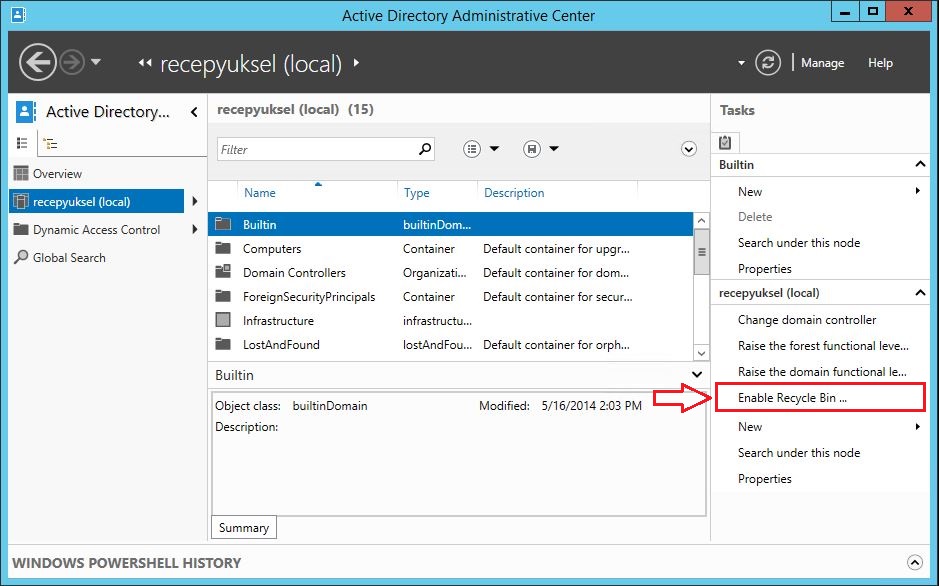
Task: Select Overview in the navigation pane
Action: click(57, 174)
